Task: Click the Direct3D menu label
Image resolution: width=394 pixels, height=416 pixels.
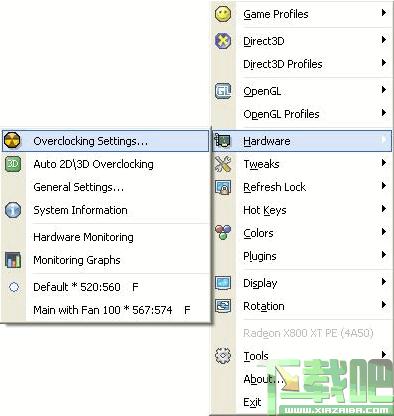Action: (x=264, y=41)
